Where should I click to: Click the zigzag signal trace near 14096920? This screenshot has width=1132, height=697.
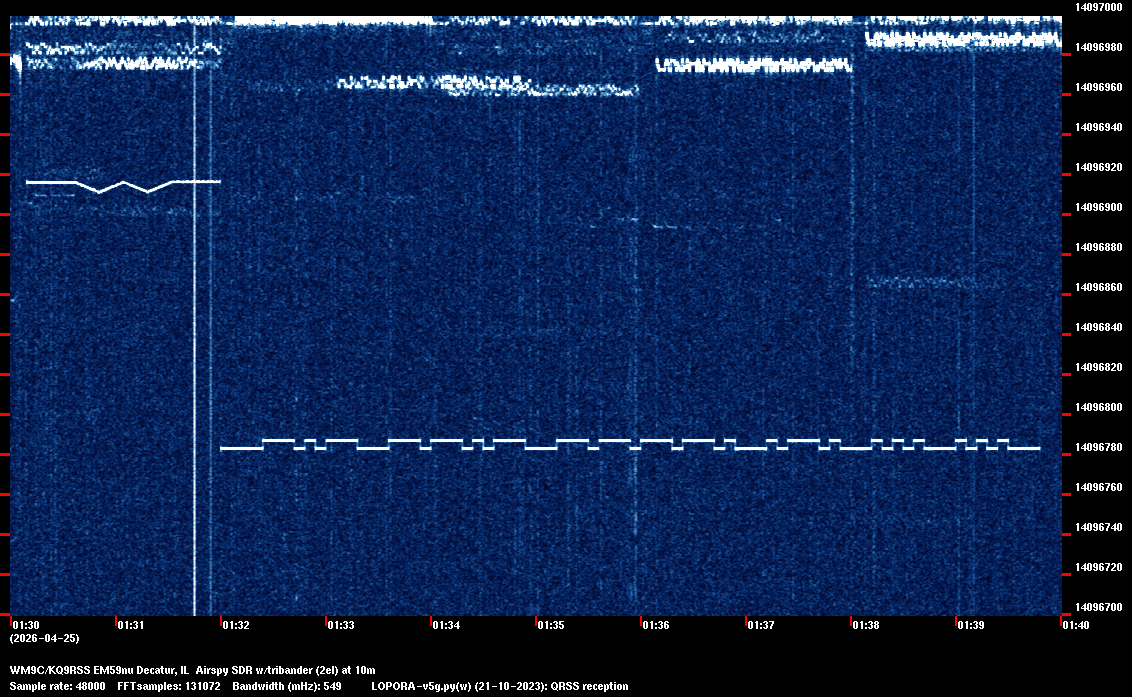[123, 186]
